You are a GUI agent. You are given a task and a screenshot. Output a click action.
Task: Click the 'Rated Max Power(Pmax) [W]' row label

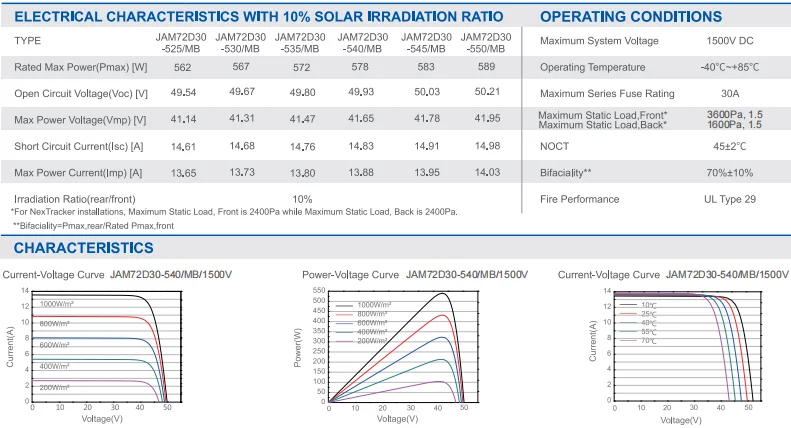click(x=81, y=67)
